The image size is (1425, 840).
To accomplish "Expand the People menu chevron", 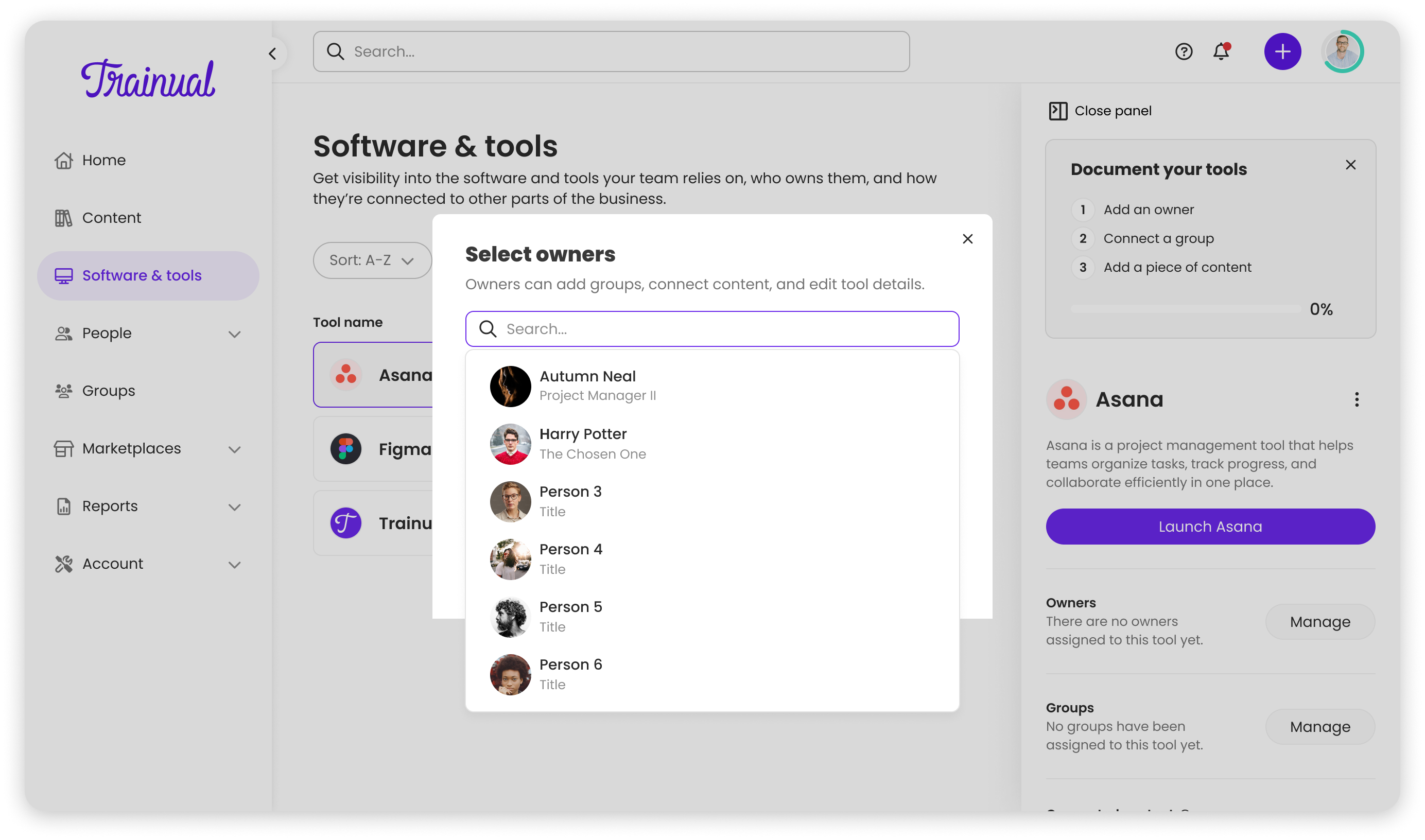I will 234,334.
